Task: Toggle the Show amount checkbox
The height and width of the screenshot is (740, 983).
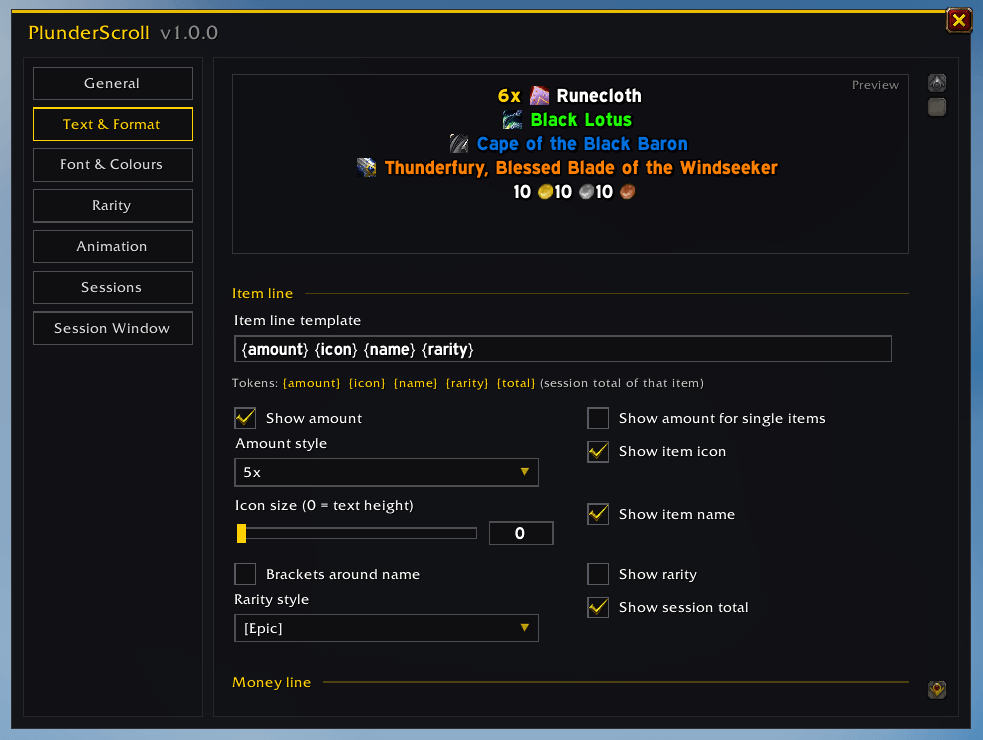Action: coord(245,418)
